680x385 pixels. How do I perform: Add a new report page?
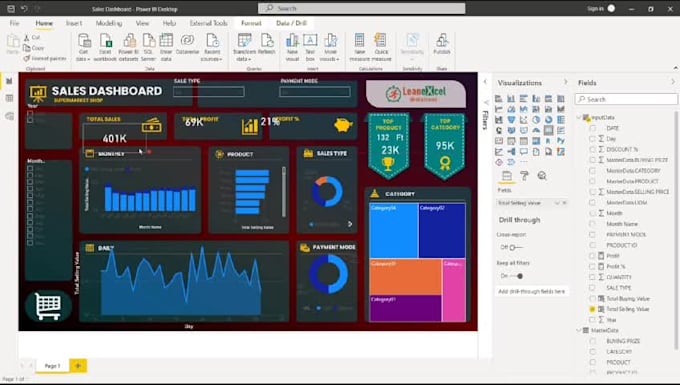(x=78, y=366)
